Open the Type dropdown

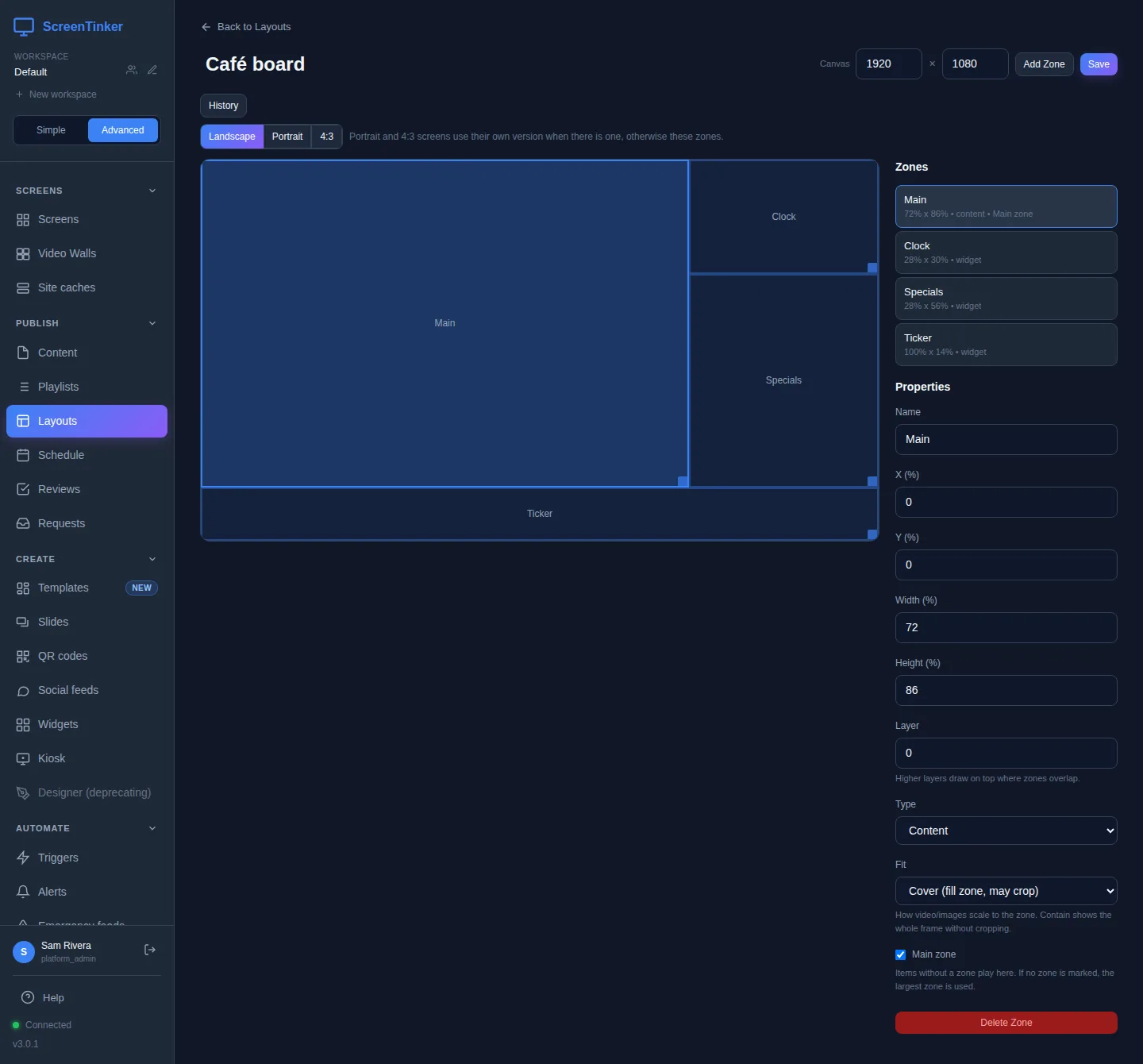click(x=1006, y=831)
